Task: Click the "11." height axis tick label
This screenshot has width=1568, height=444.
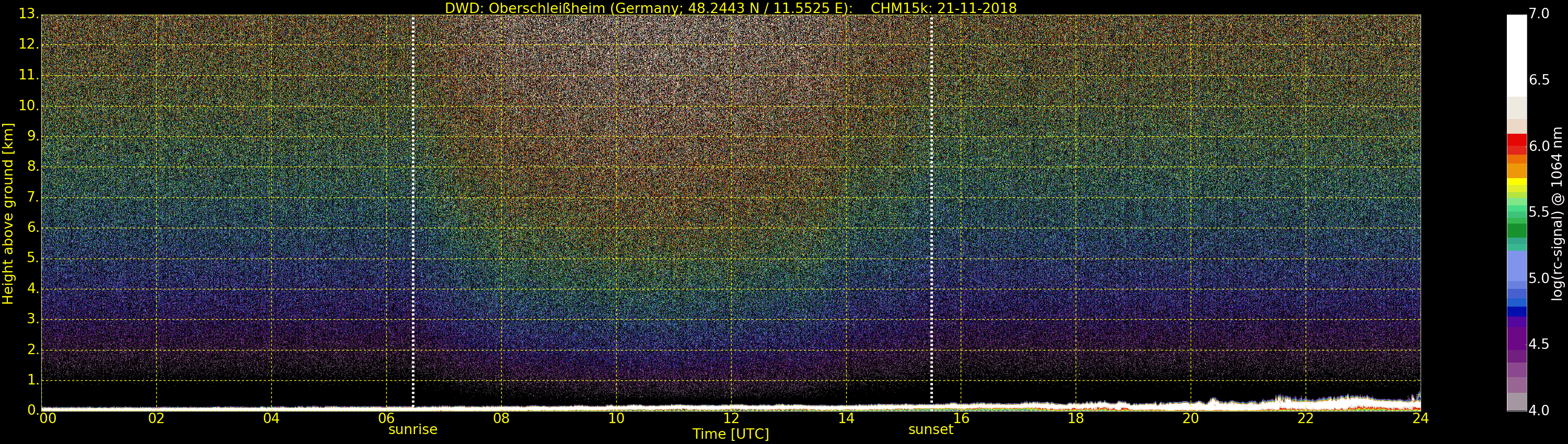Action: tap(28, 75)
